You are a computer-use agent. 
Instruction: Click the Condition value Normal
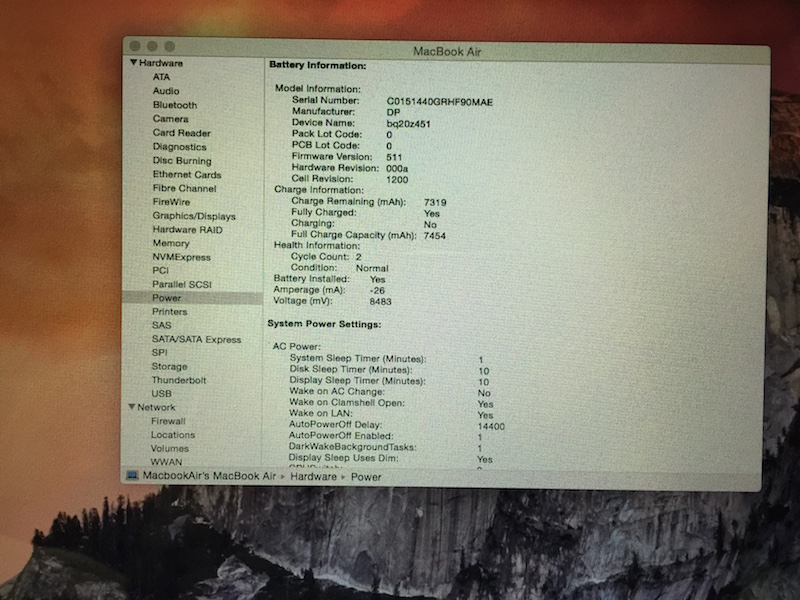click(372, 268)
